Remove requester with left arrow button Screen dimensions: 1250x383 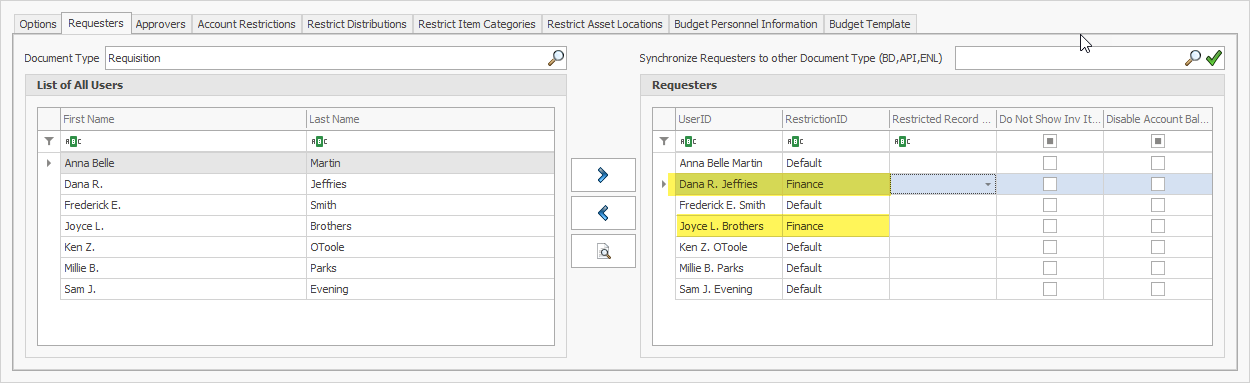tap(603, 213)
